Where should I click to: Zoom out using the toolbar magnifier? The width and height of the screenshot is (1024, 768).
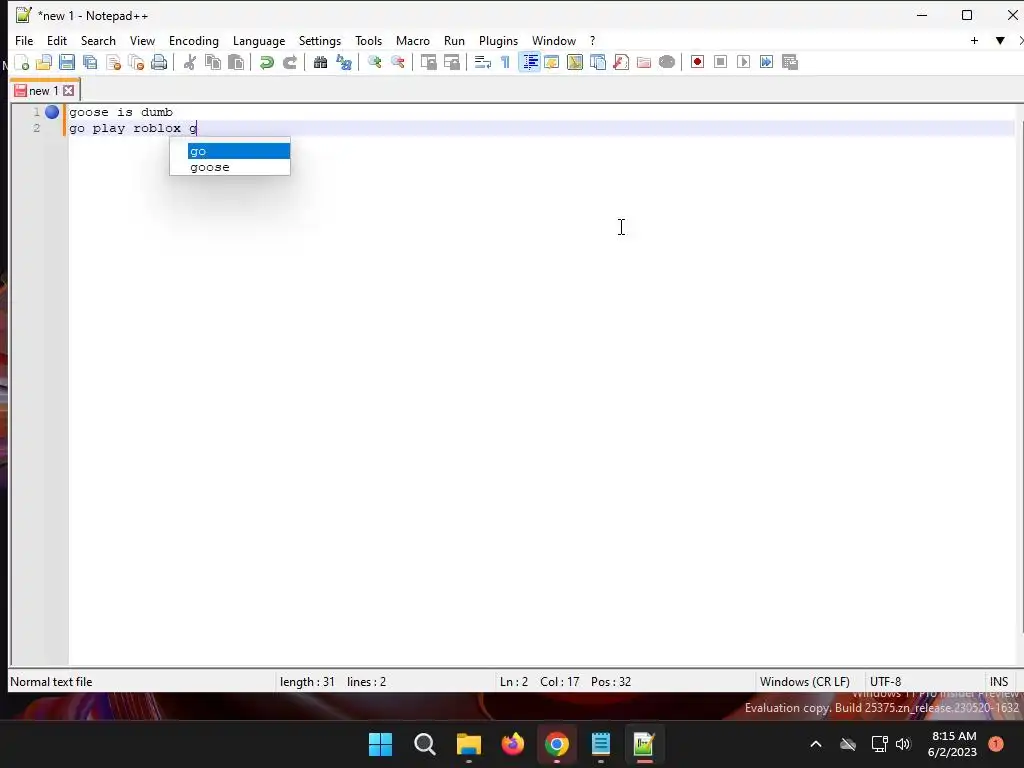397,62
